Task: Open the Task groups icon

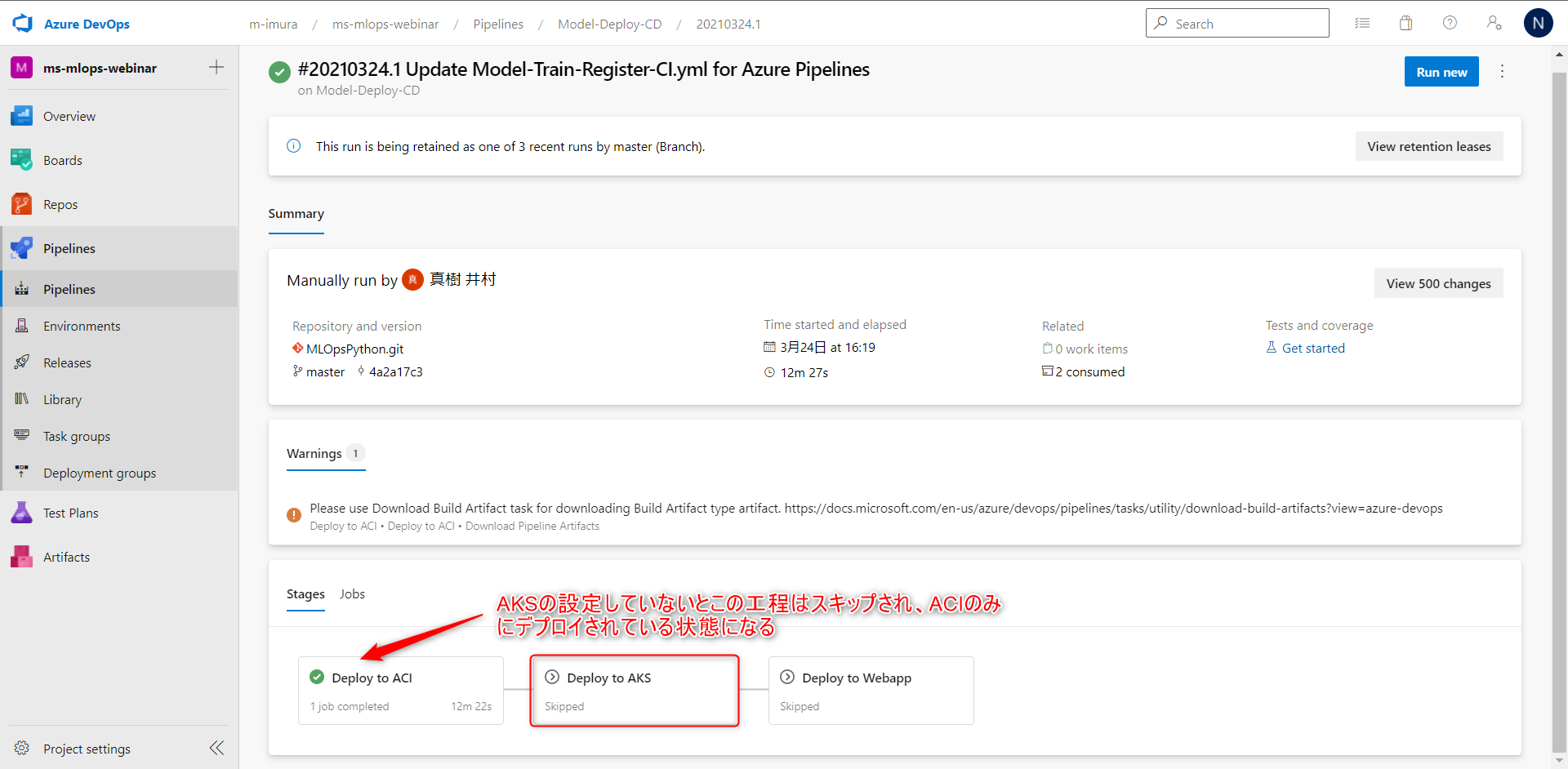Action: click(22, 436)
